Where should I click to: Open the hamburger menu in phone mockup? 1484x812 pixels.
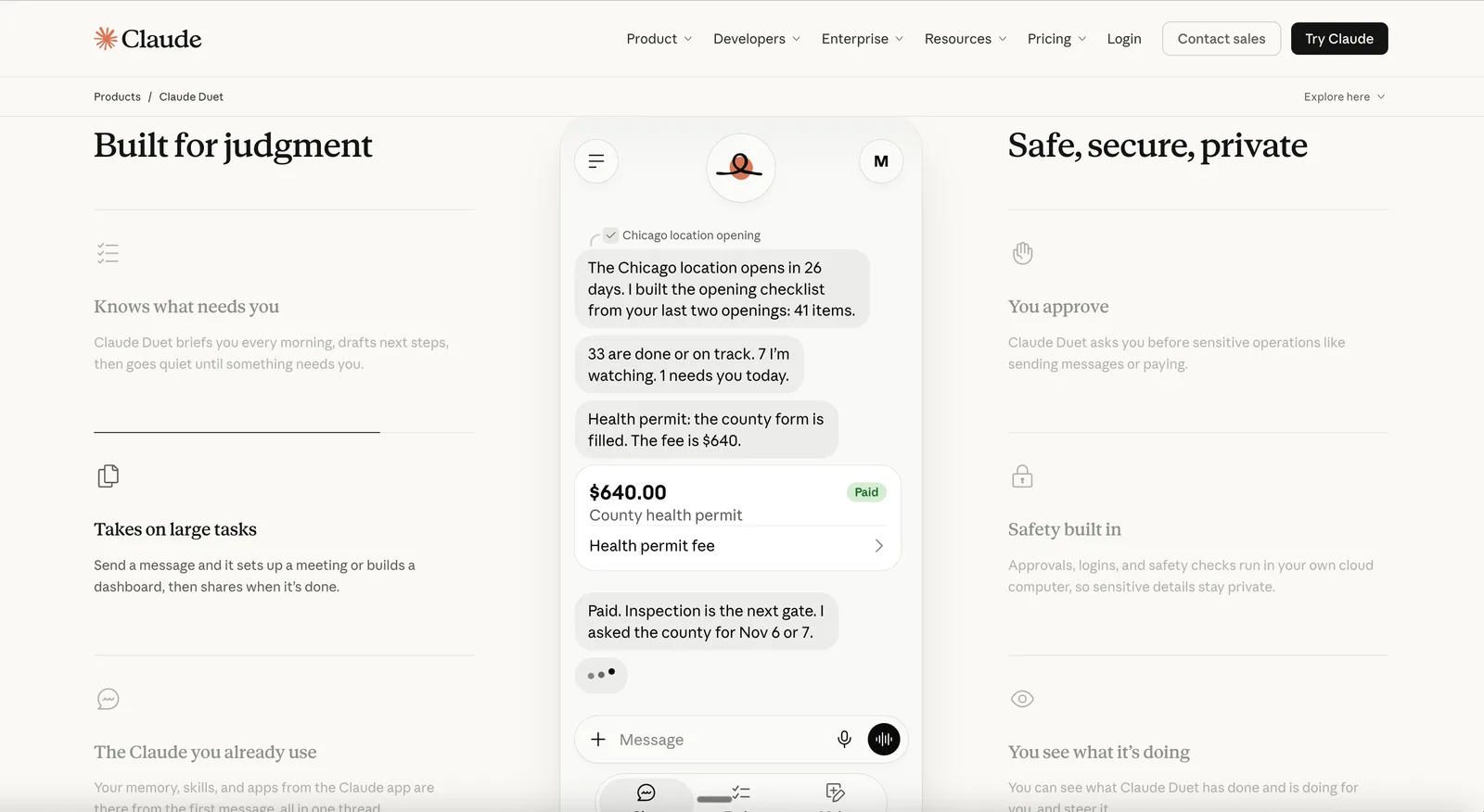tap(596, 161)
